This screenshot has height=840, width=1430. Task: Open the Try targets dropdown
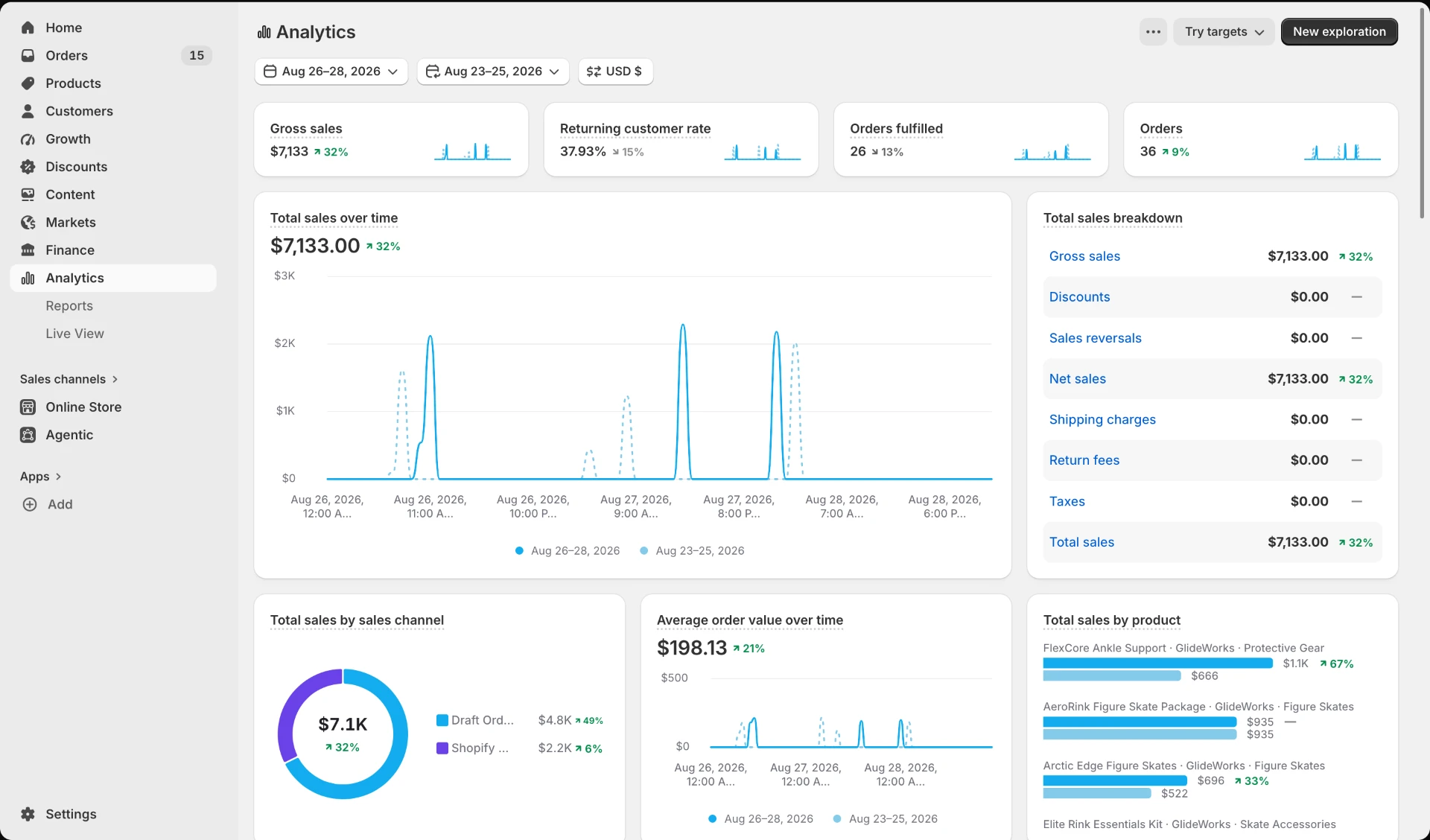click(x=1224, y=32)
